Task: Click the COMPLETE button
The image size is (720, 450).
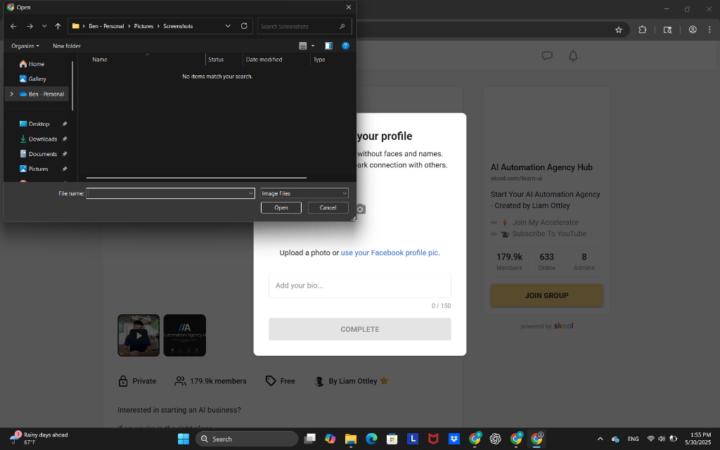Action: 360,329
